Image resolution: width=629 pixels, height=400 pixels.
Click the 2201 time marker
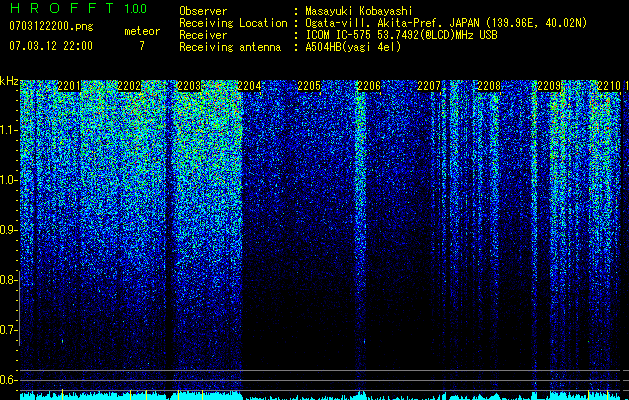(69, 86)
